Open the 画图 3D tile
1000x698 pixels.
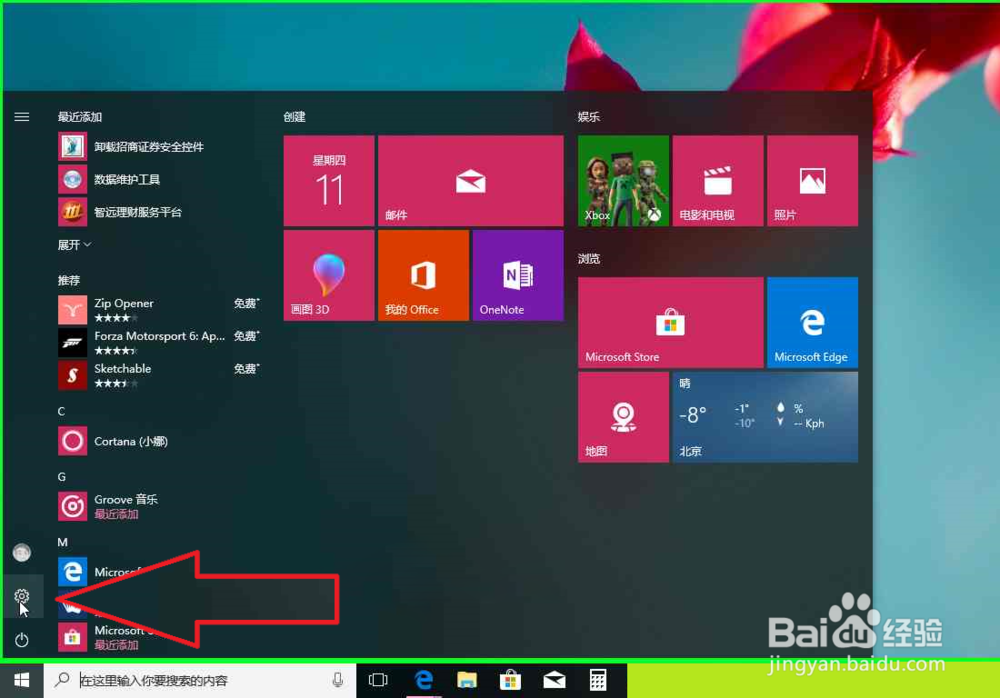tap(328, 275)
